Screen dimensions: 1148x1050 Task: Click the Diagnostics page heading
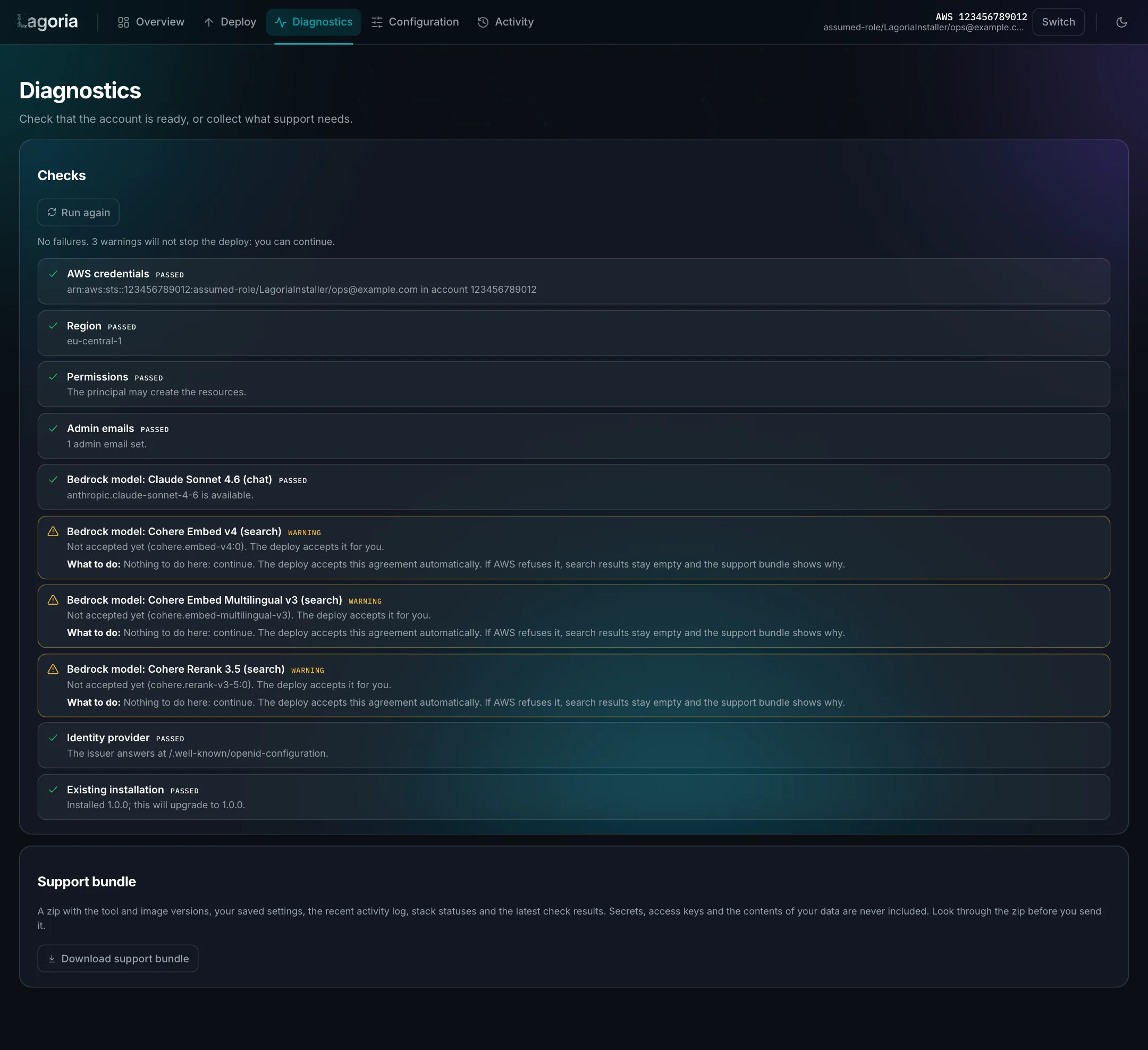pos(80,90)
